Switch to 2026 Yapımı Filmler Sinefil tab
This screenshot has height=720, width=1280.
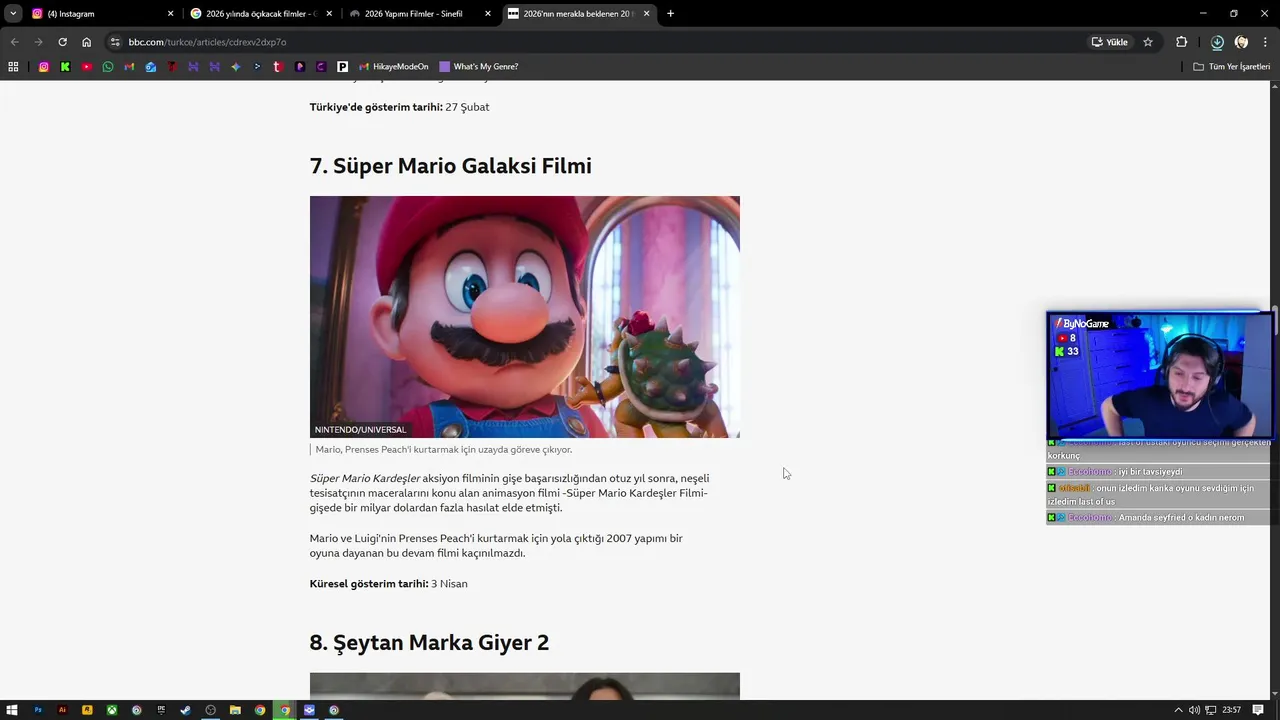(x=421, y=14)
